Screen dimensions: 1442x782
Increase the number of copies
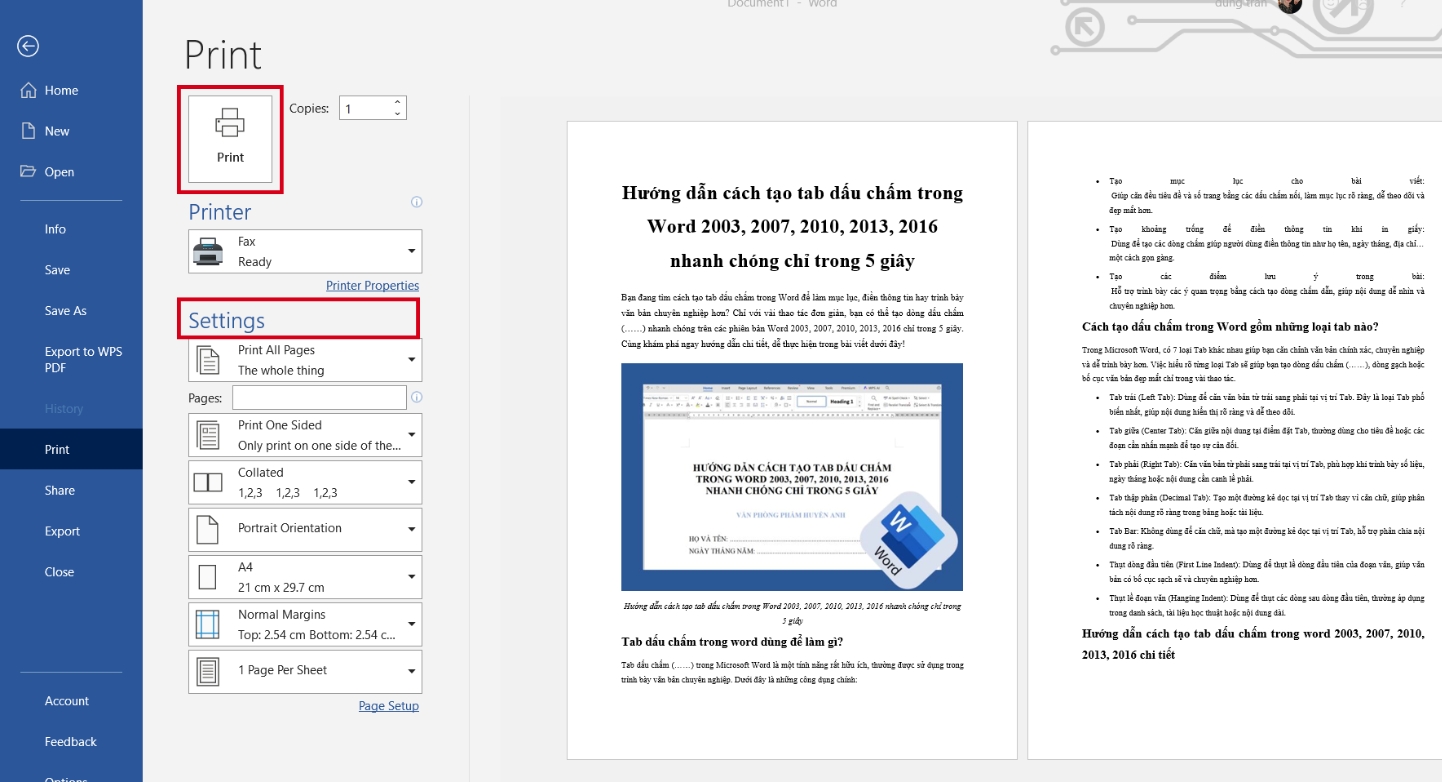click(x=398, y=102)
